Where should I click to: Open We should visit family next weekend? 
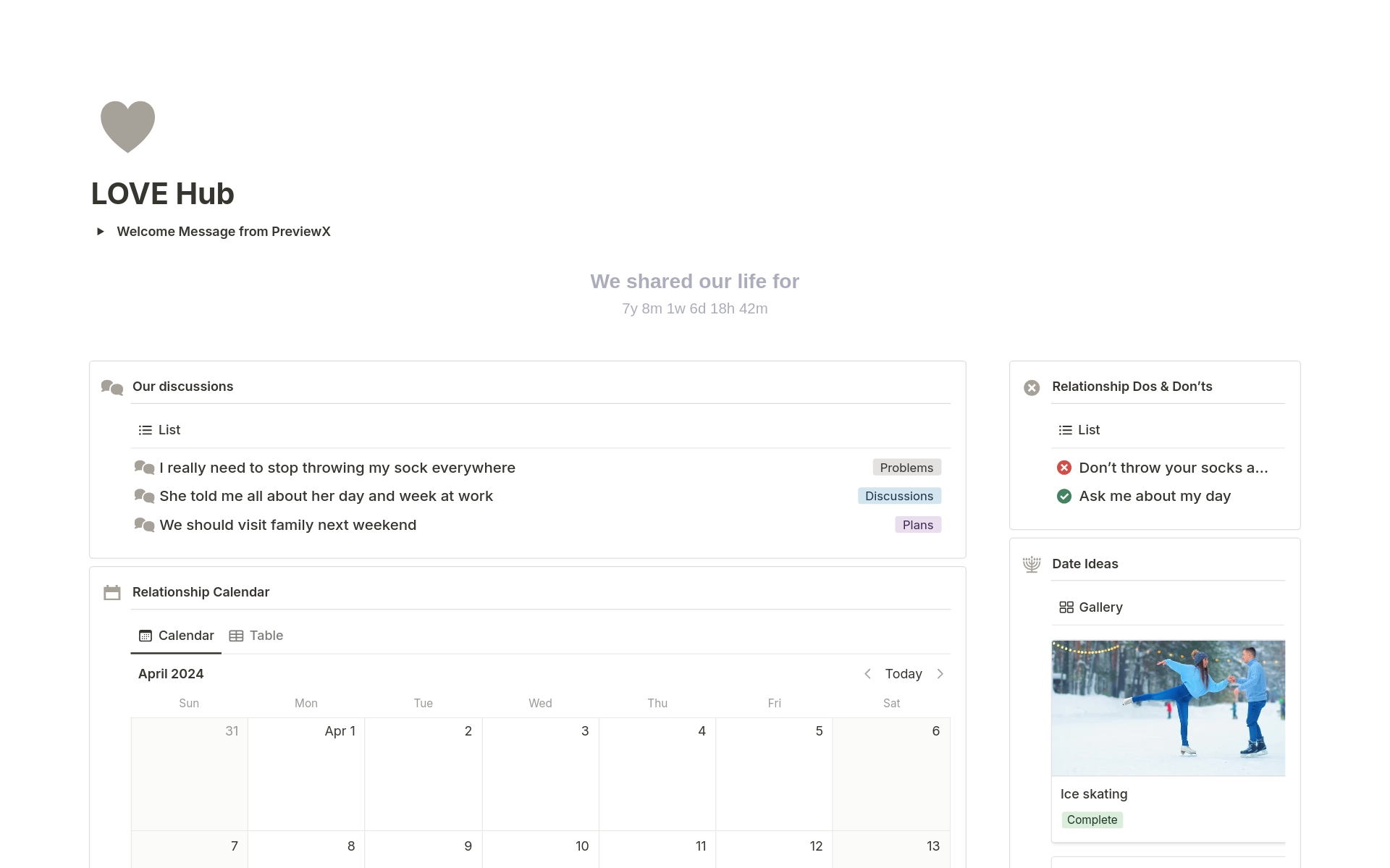(x=287, y=525)
